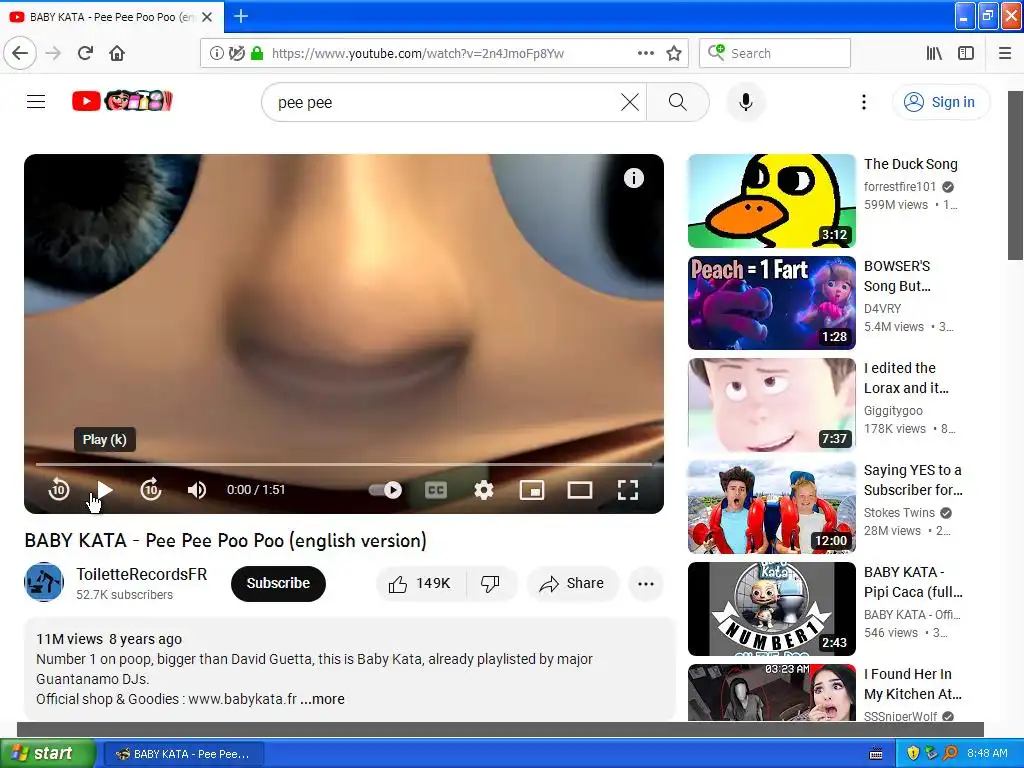The width and height of the screenshot is (1024, 768).
Task: Click the browser Search field
Action: coord(775,54)
